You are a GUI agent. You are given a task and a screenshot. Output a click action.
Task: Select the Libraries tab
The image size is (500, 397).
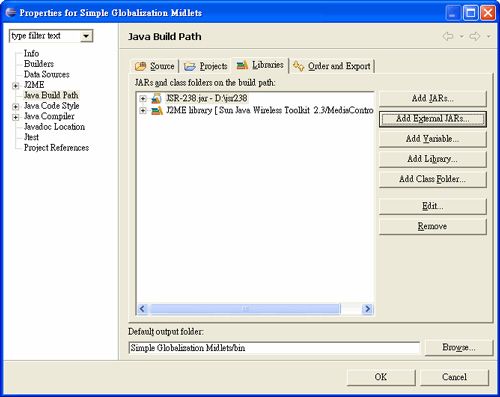tap(260, 65)
